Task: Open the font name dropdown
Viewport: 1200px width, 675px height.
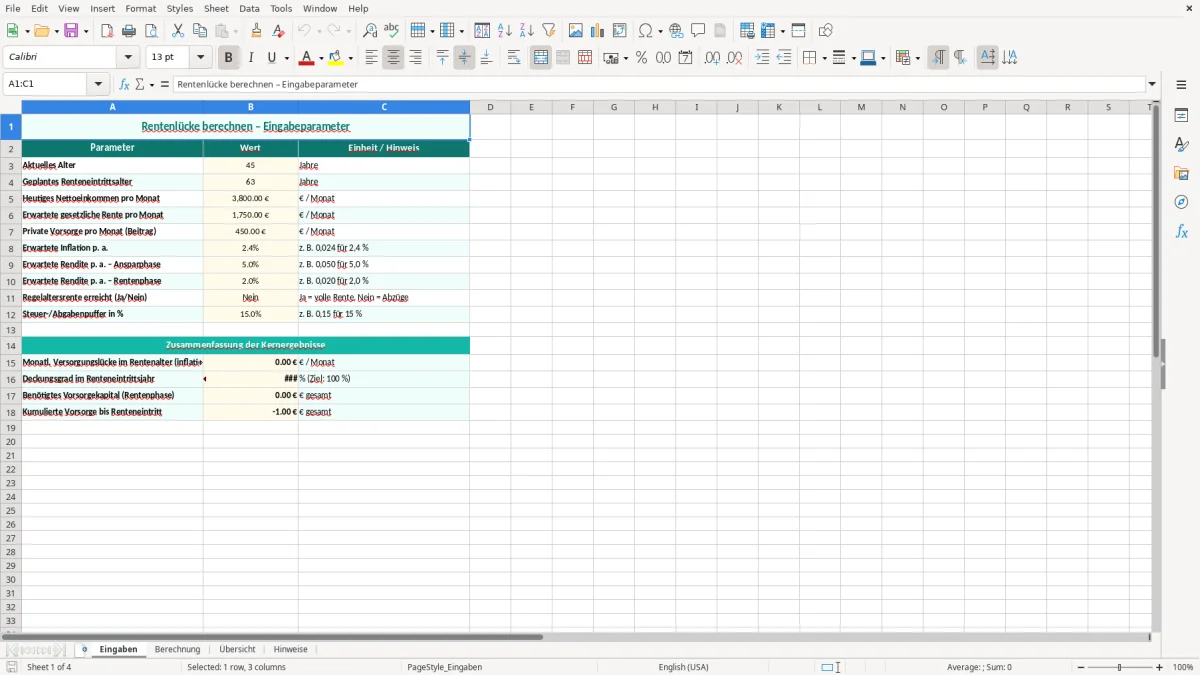Action: [x=129, y=58]
